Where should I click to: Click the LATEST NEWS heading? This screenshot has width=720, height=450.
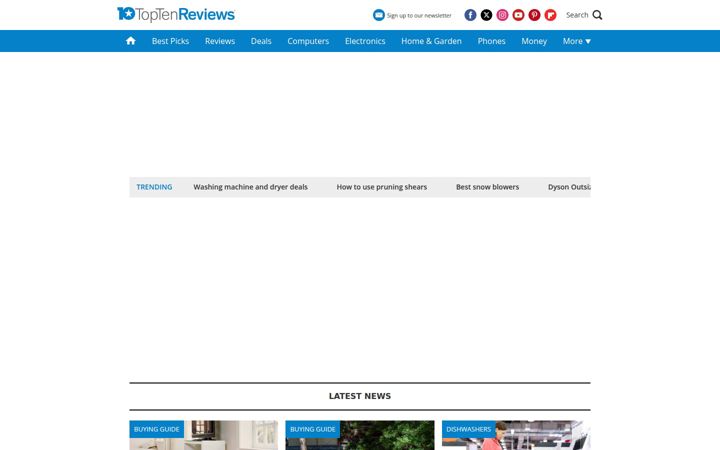pos(360,396)
